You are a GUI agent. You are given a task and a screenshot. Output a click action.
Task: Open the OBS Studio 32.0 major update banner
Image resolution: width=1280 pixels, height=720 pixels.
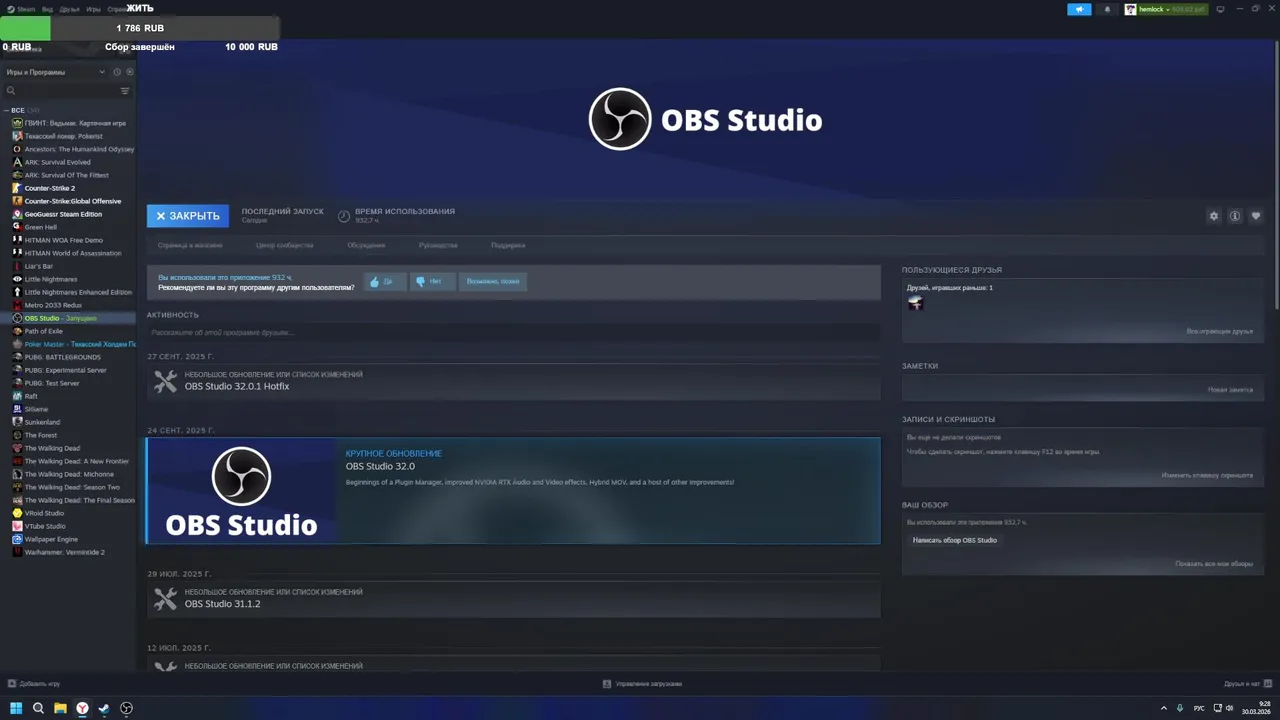tap(513, 491)
